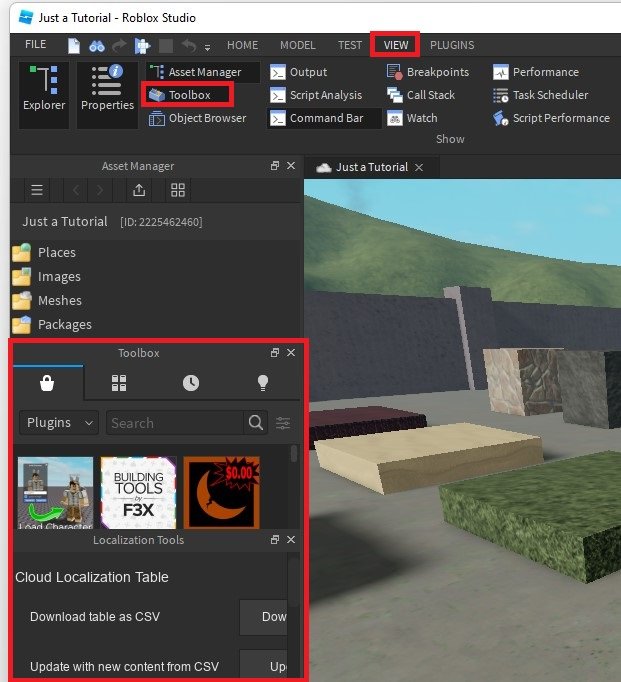Toggle the Properties panel
This screenshot has width=621, height=682.
coord(107,95)
